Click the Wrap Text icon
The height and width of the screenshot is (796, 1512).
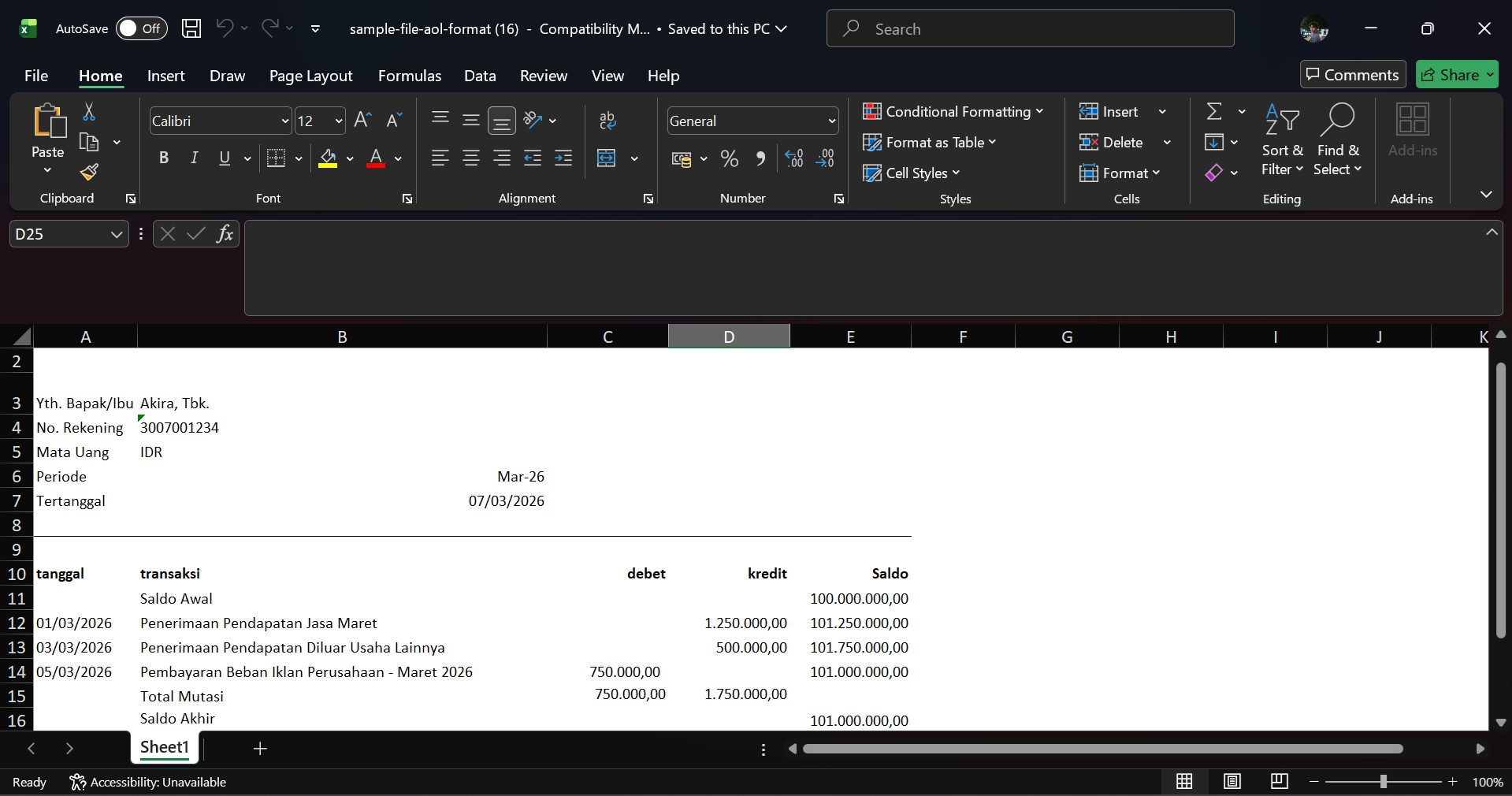coord(607,121)
